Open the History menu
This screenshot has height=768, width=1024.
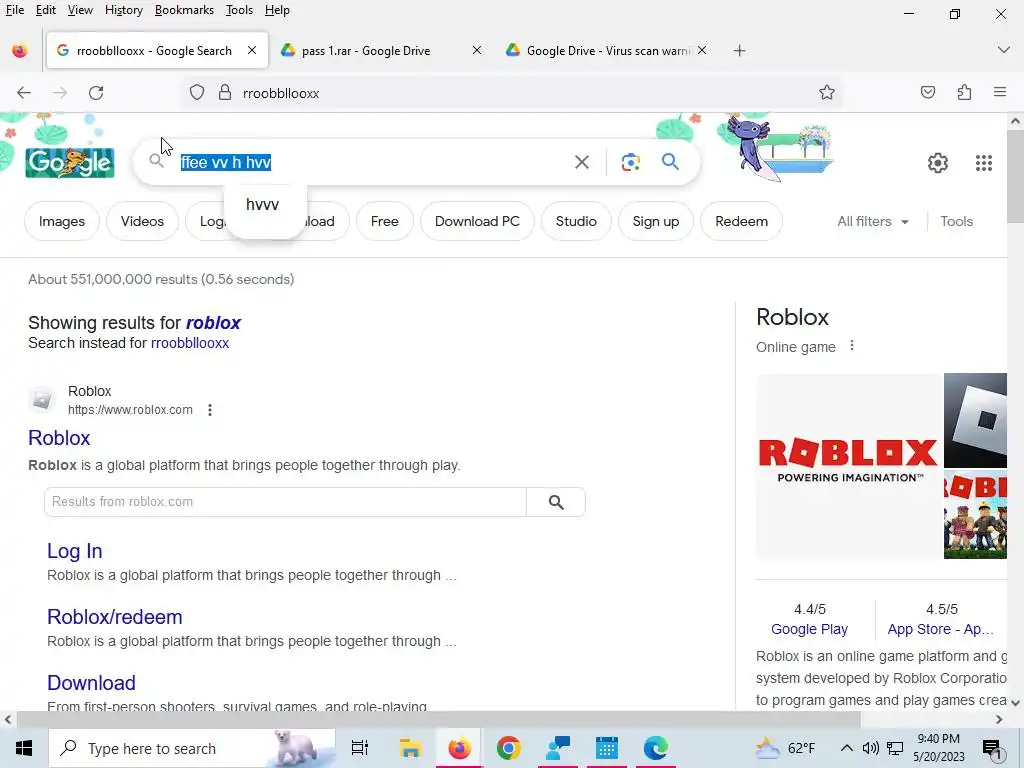(x=123, y=10)
